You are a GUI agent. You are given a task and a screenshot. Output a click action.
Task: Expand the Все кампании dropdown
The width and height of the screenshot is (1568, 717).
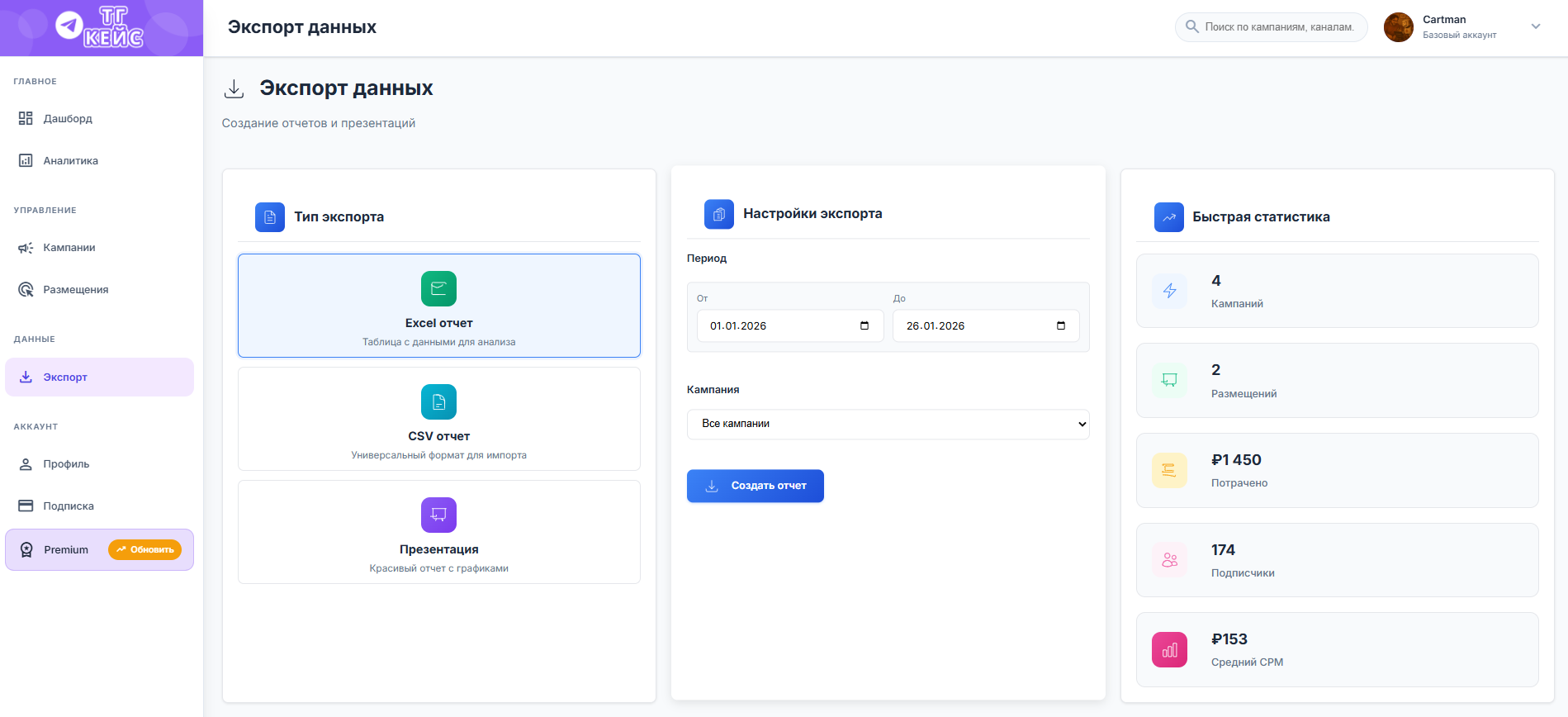(888, 424)
